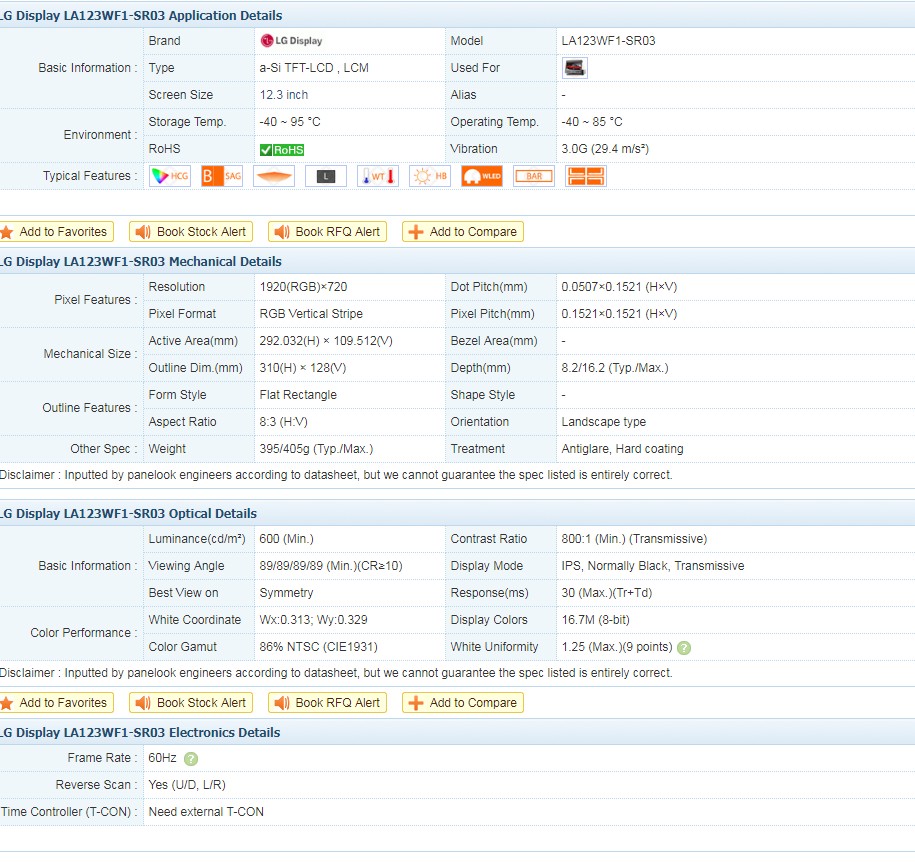The image size is (915, 862).
Task: Select the weight value 395/405g (Typ./Max.)
Action: tap(316, 449)
